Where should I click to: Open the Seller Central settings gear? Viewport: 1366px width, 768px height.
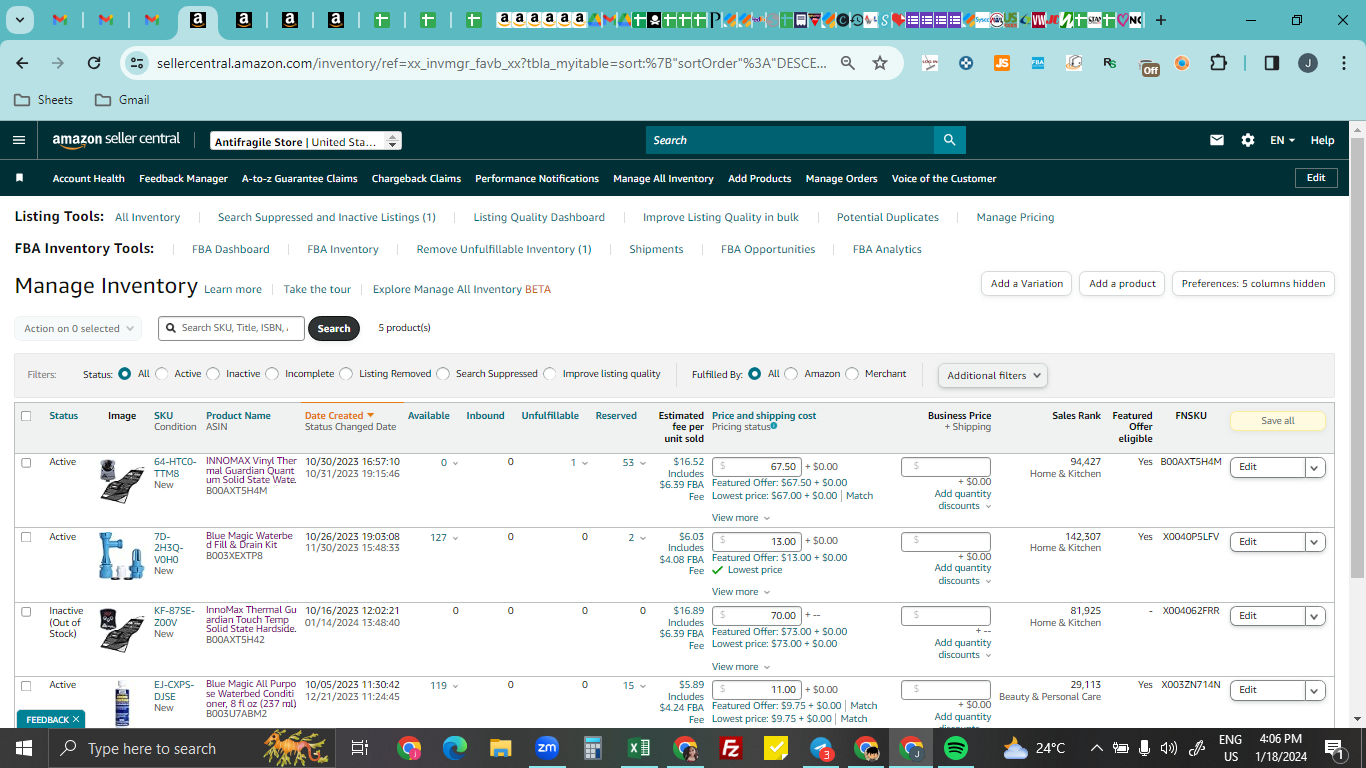(1248, 140)
